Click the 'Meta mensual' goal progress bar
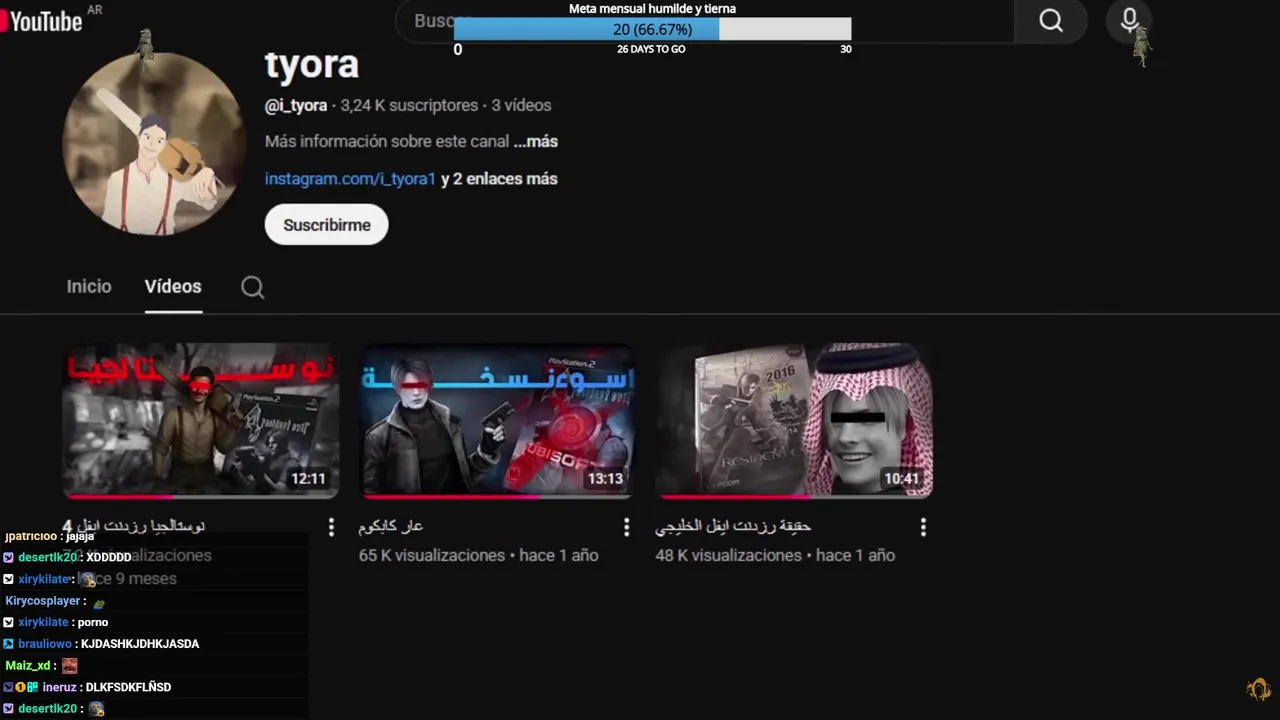Viewport: 1280px width, 720px height. (x=652, y=30)
